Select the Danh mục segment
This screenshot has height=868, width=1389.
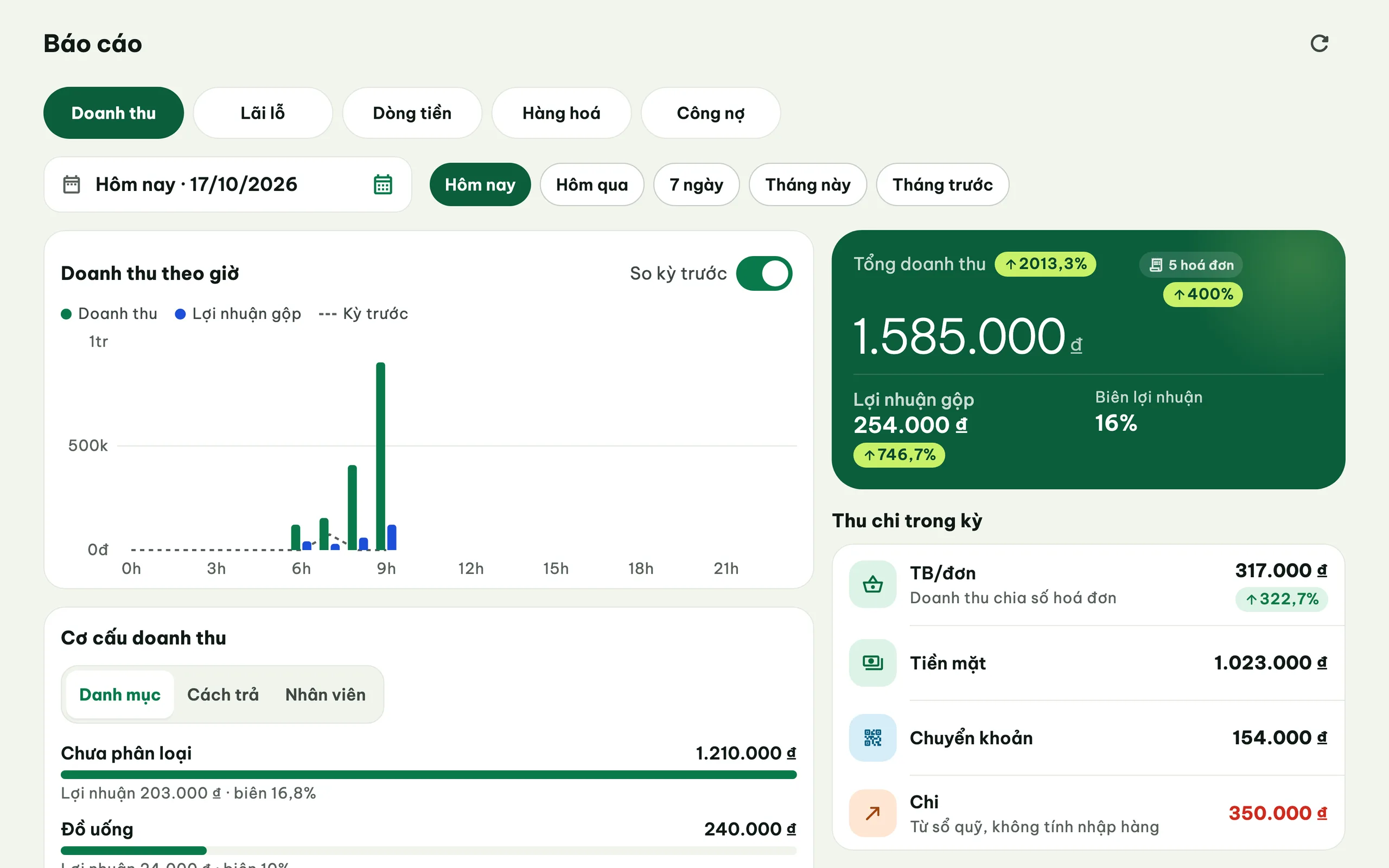click(120, 694)
